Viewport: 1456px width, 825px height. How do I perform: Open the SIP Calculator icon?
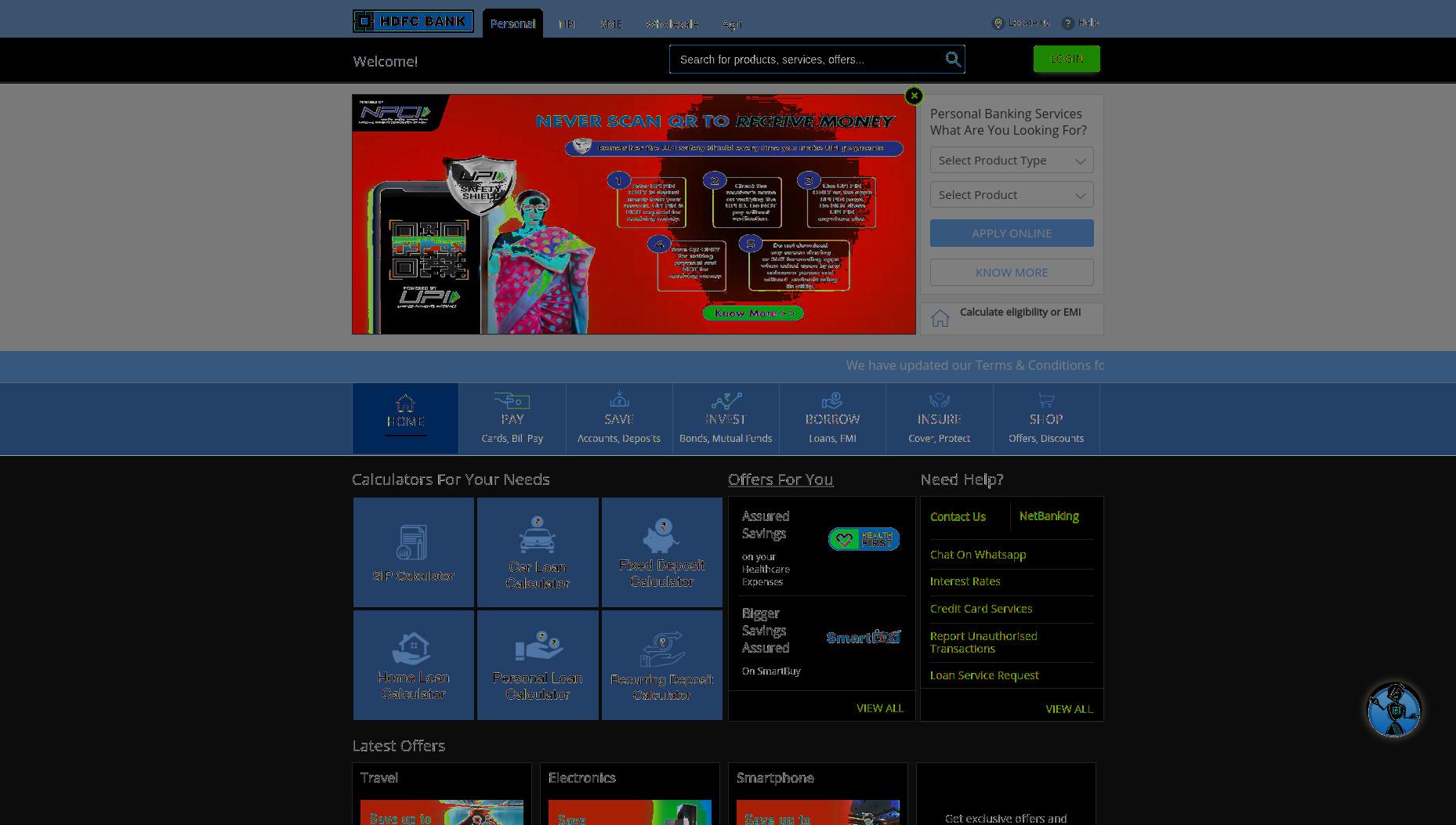[412, 542]
